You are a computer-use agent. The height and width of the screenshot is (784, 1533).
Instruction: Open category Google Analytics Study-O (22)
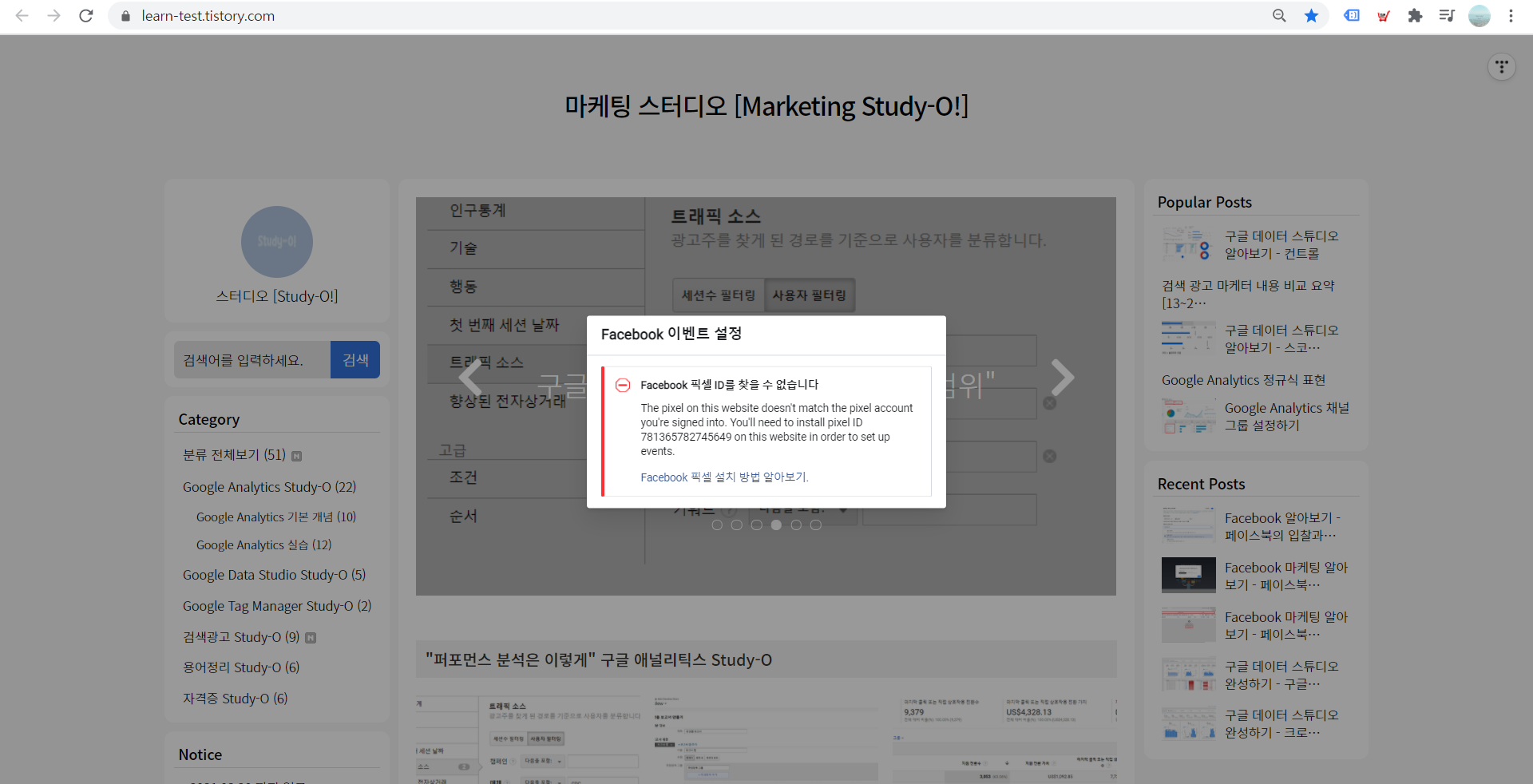click(x=269, y=487)
